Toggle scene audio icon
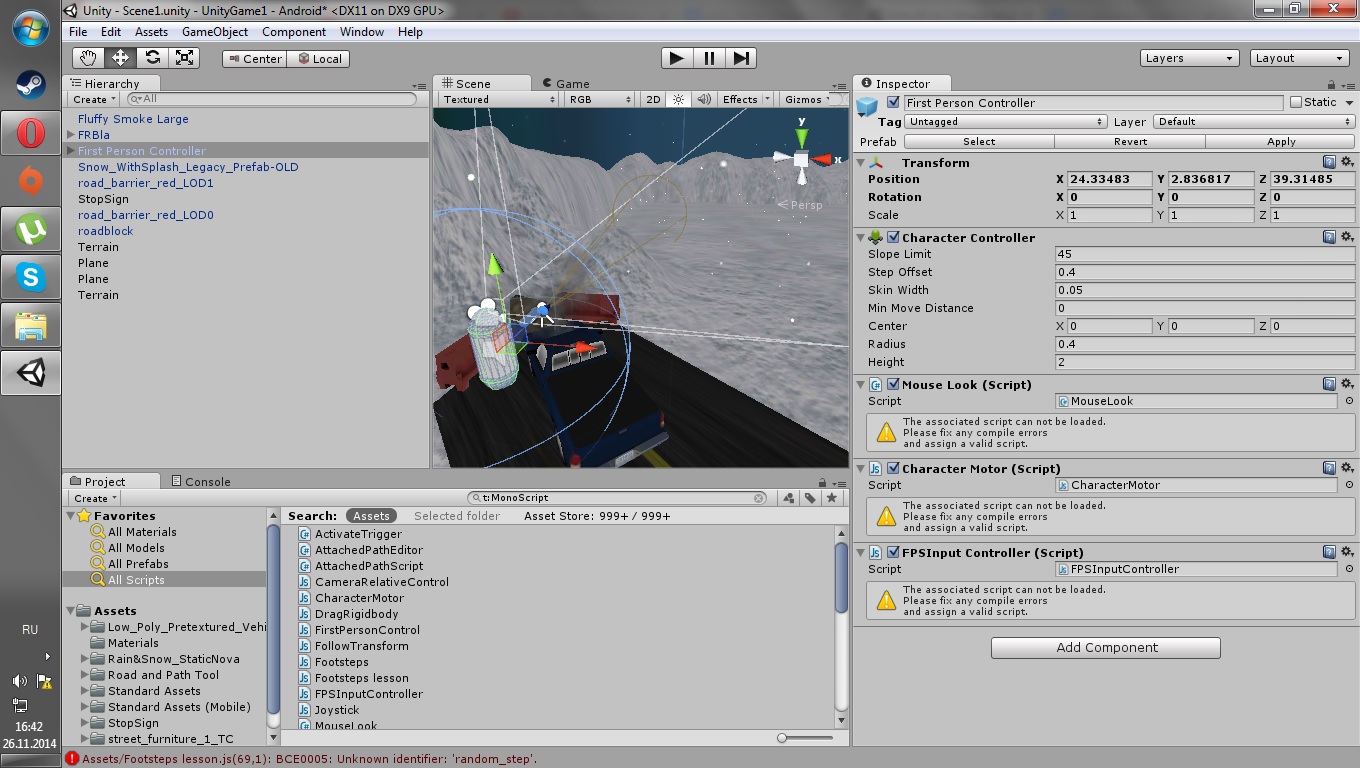Screen dimensions: 1360x768 tap(704, 99)
